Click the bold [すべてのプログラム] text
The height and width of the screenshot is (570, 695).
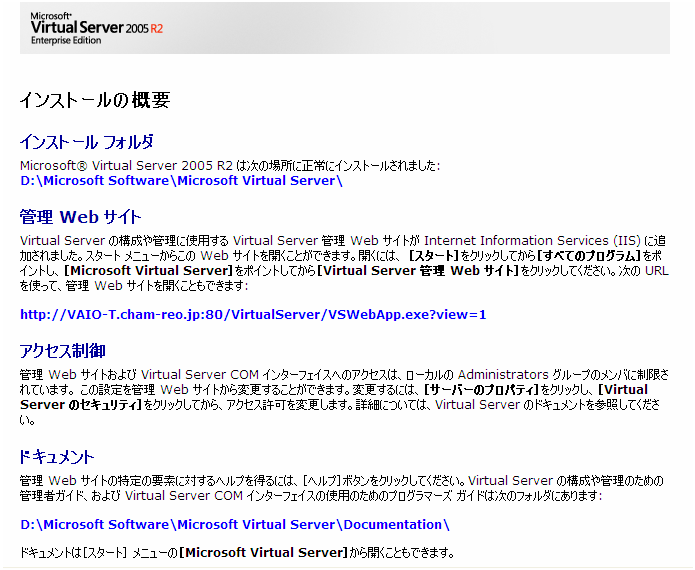(589, 256)
